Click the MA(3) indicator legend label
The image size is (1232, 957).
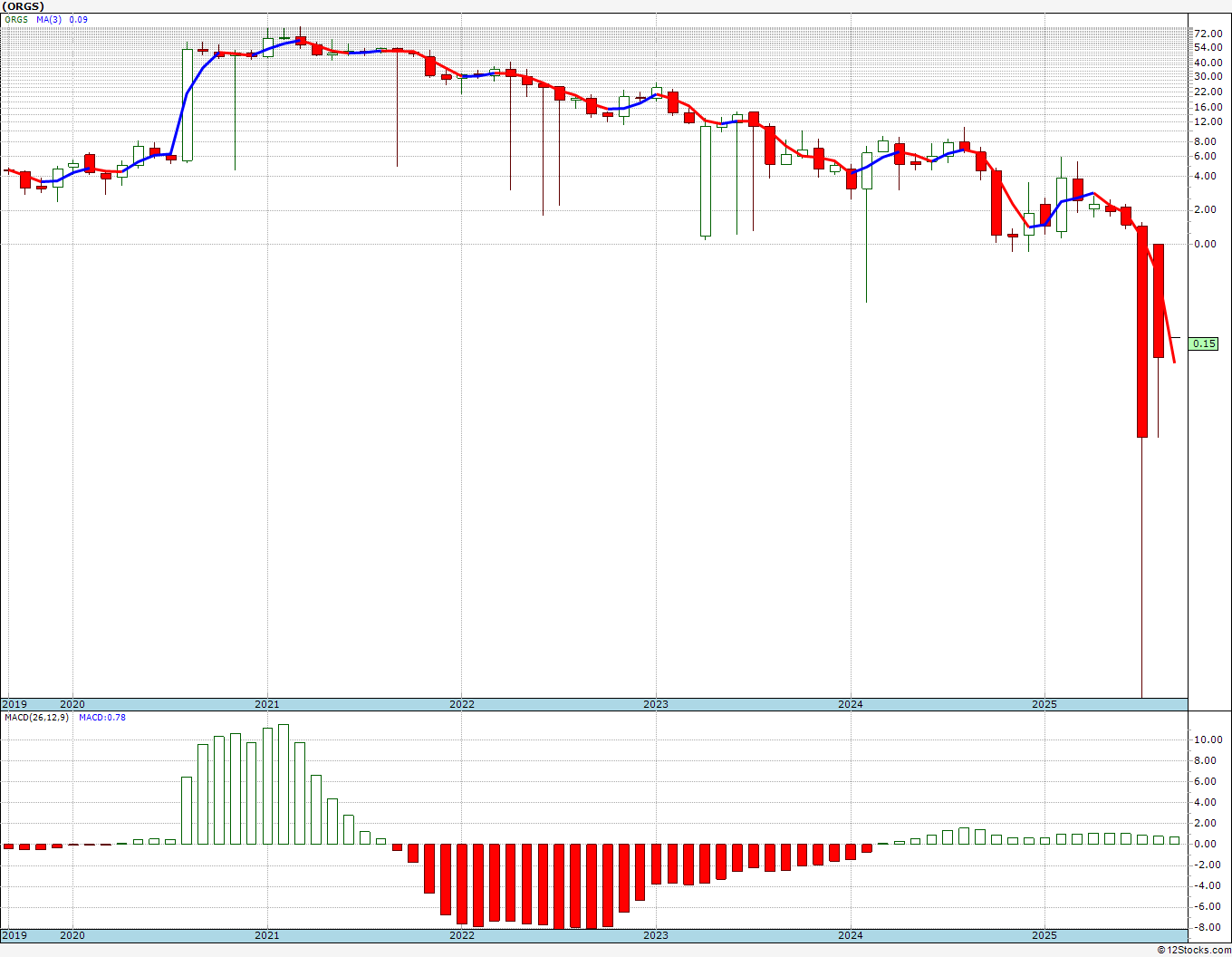click(x=50, y=19)
